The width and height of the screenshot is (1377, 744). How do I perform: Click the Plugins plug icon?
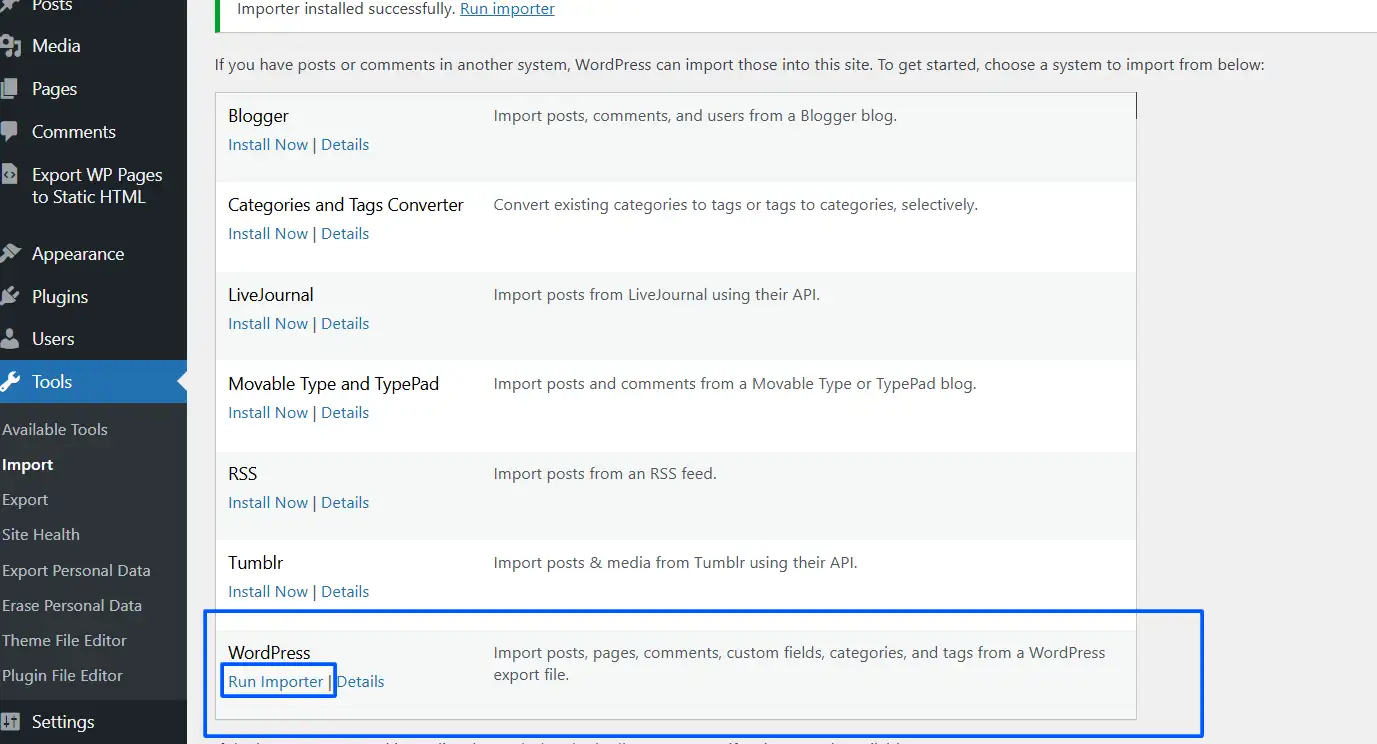click(x=10, y=297)
